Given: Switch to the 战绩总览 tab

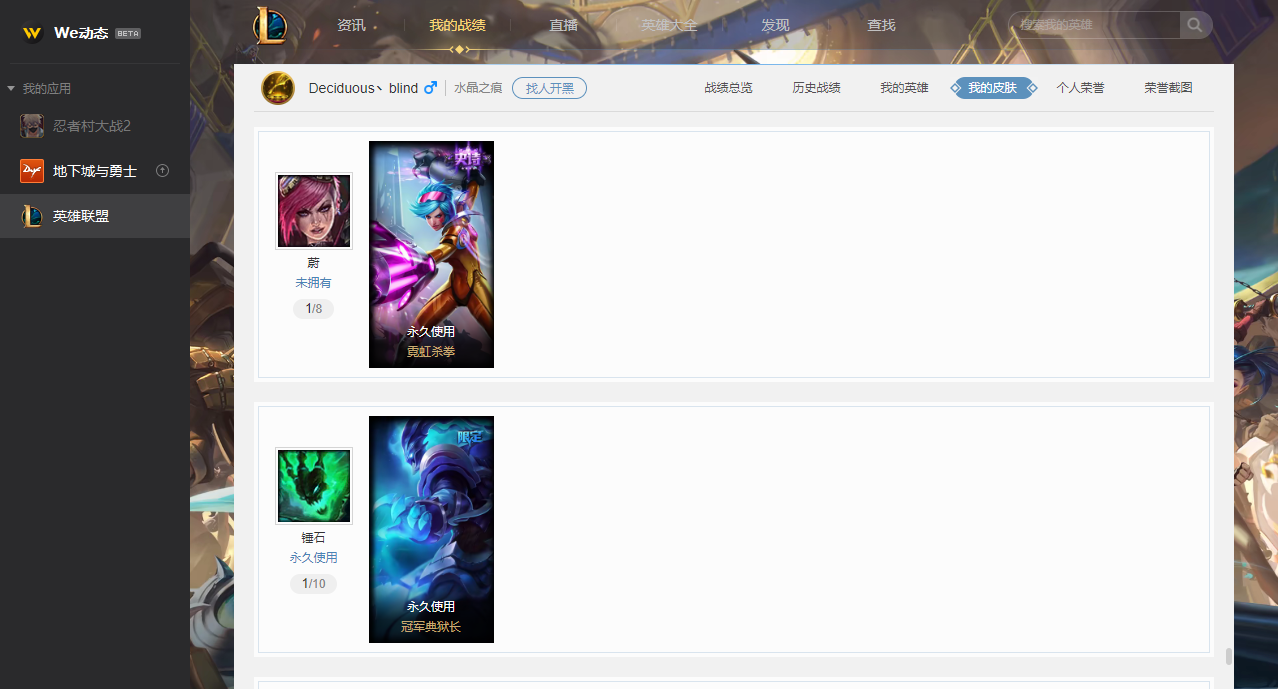Looking at the screenshot, I should tap(728, 88).
